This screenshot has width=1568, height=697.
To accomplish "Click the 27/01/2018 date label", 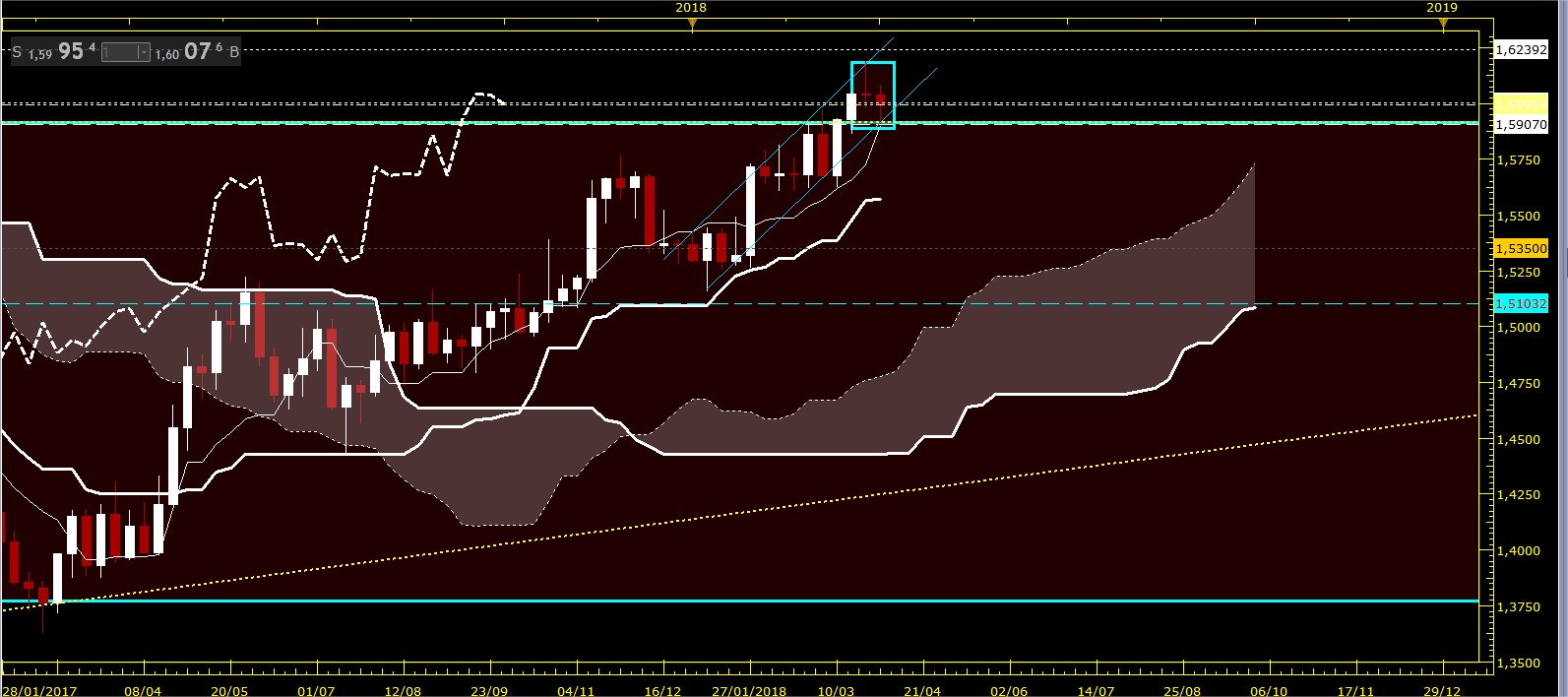I will pos(749,690).
